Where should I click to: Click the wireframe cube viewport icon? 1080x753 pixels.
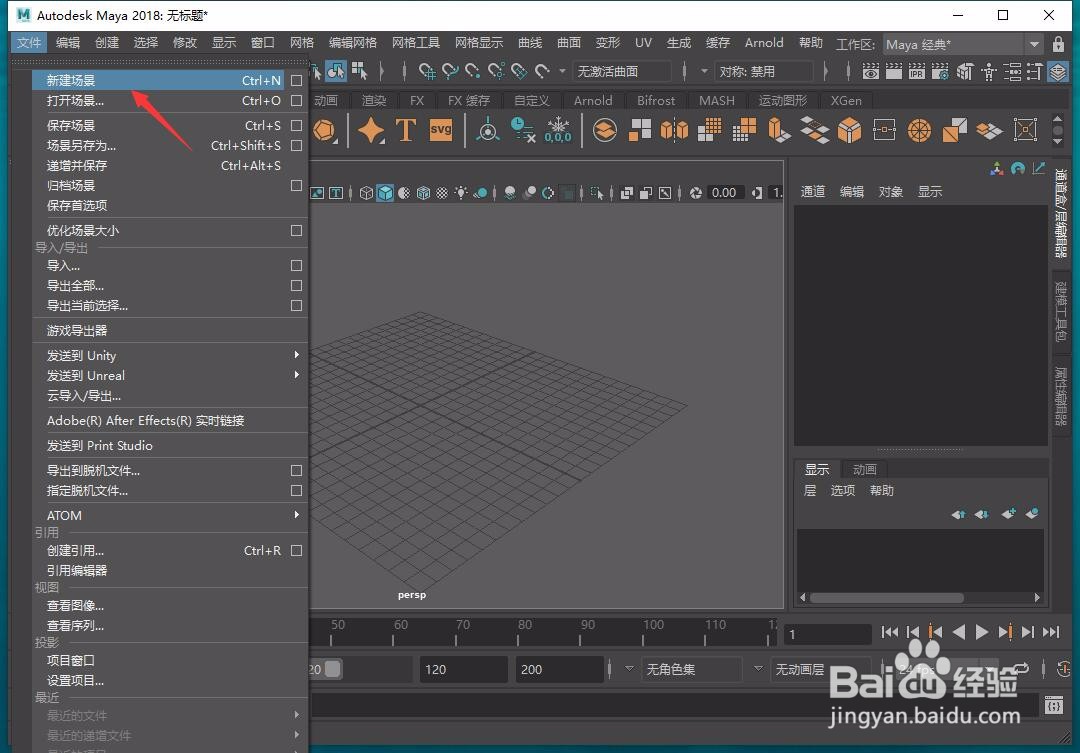(366, 193)
